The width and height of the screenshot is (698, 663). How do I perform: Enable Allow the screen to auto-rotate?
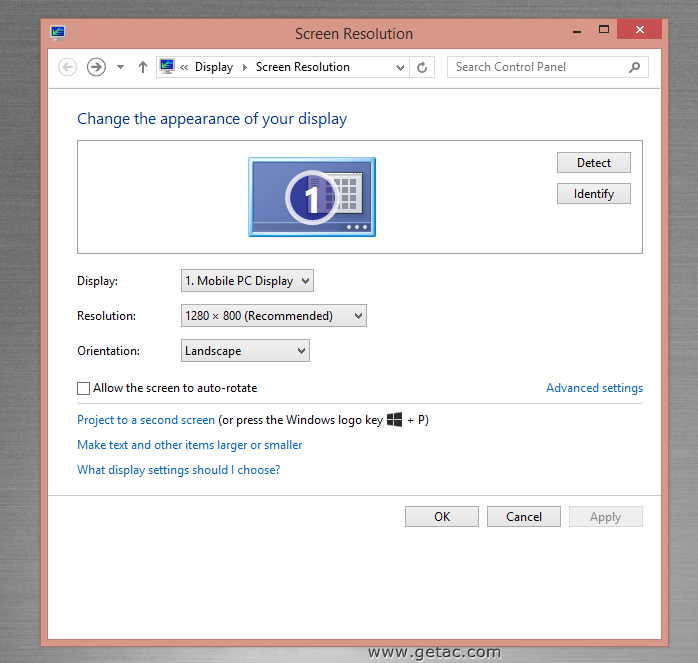(x=84, y=388)
